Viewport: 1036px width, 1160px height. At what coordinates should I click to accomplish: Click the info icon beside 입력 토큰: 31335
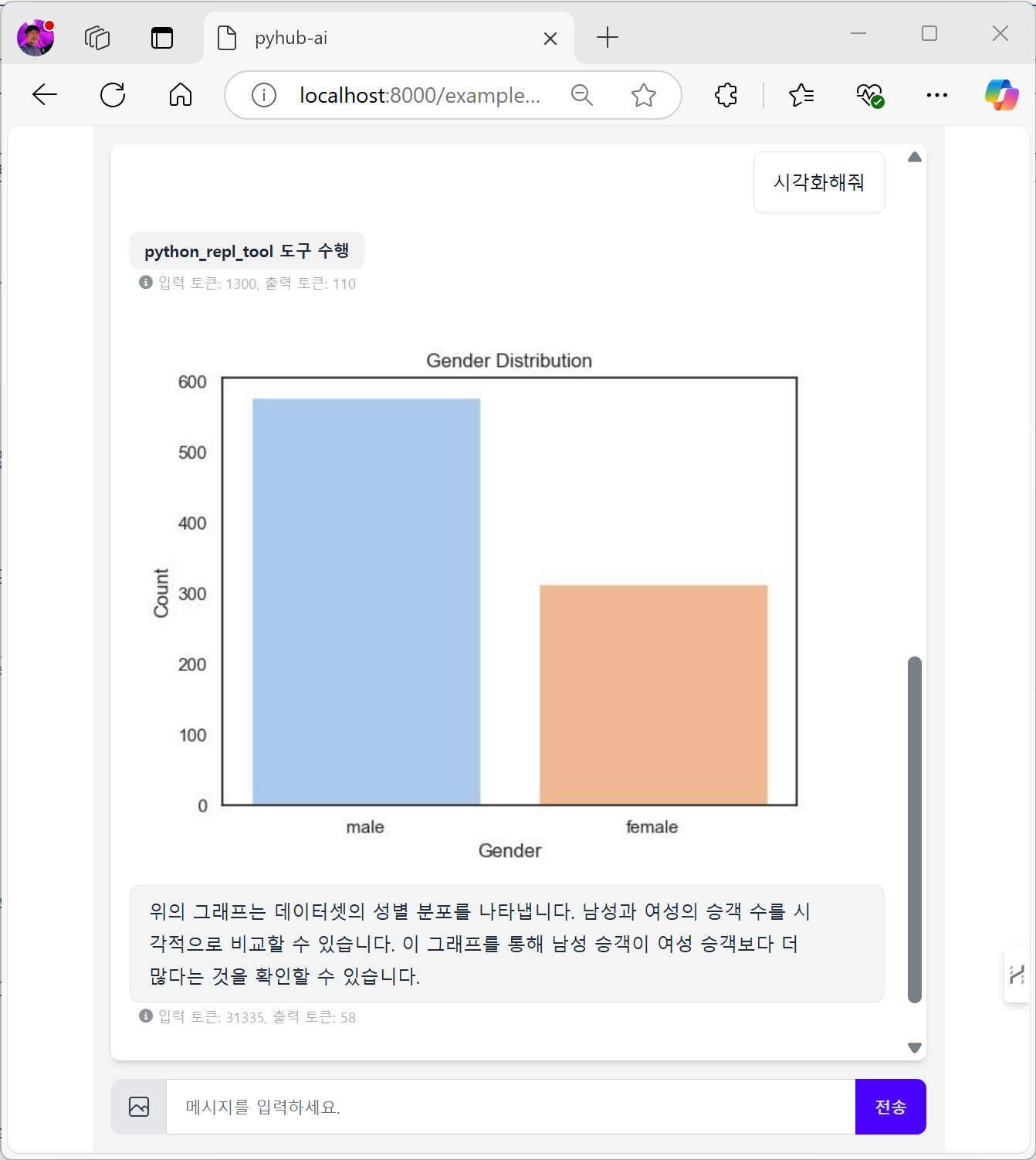pos(147,1016)
